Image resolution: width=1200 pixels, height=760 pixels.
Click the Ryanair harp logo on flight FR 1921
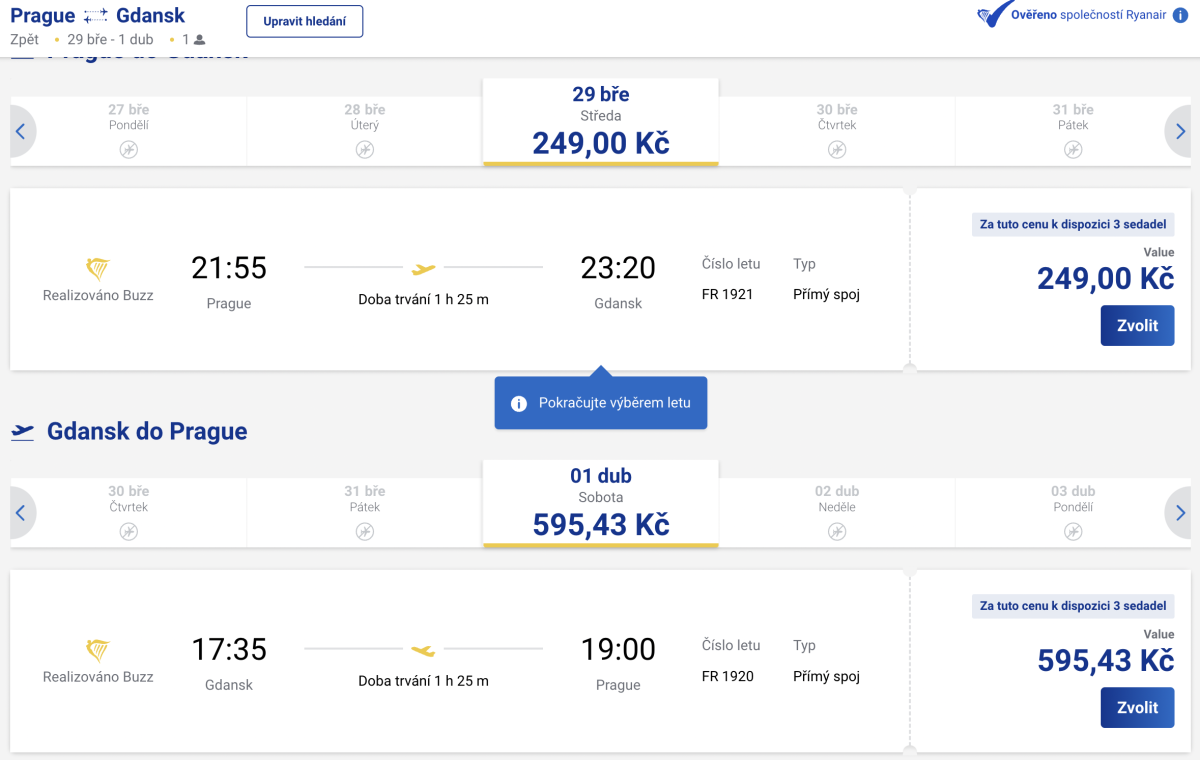(98, 268)
